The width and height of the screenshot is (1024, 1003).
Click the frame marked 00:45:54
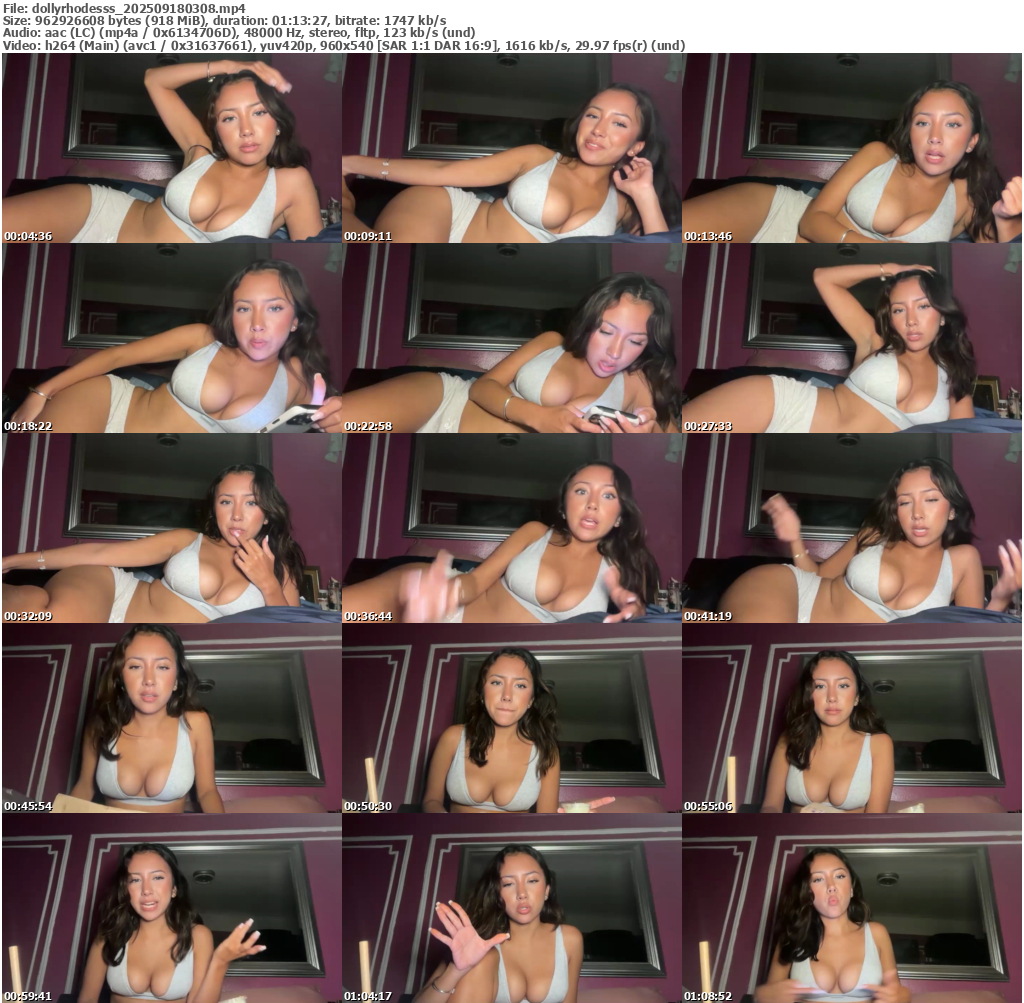click(171, 718)
